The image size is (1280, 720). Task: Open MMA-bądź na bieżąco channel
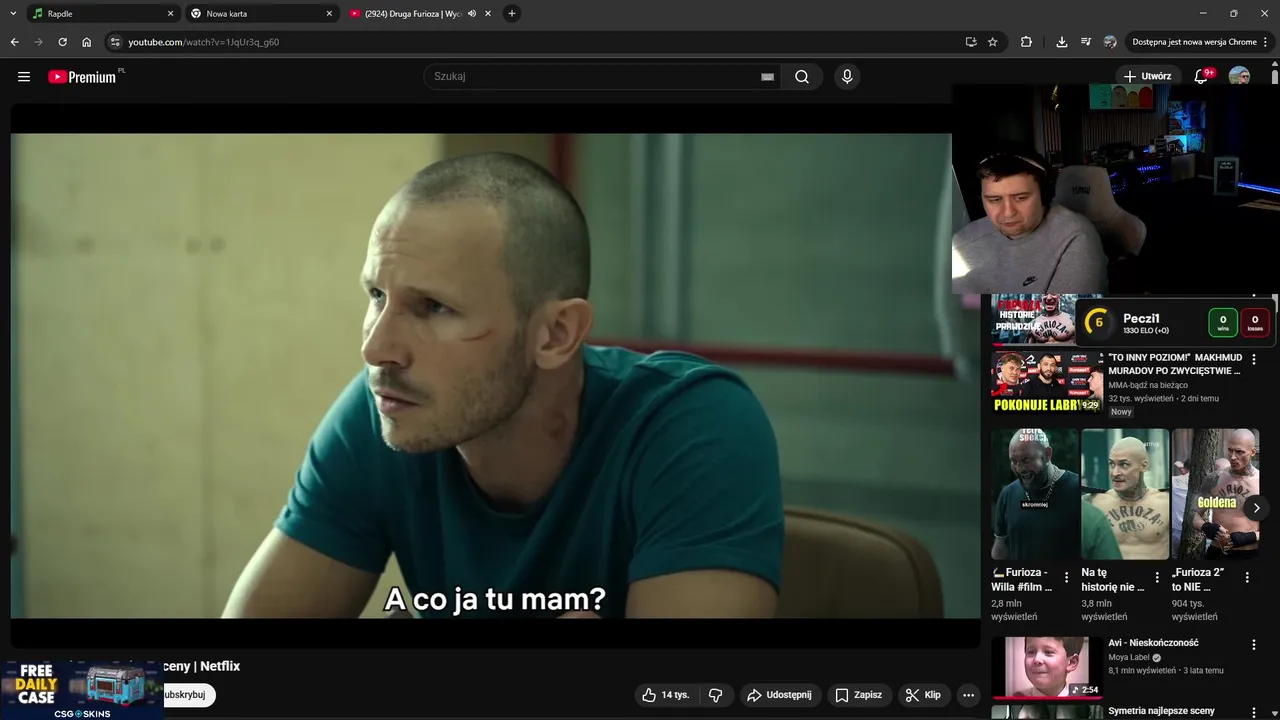(x=1148, y=385)
